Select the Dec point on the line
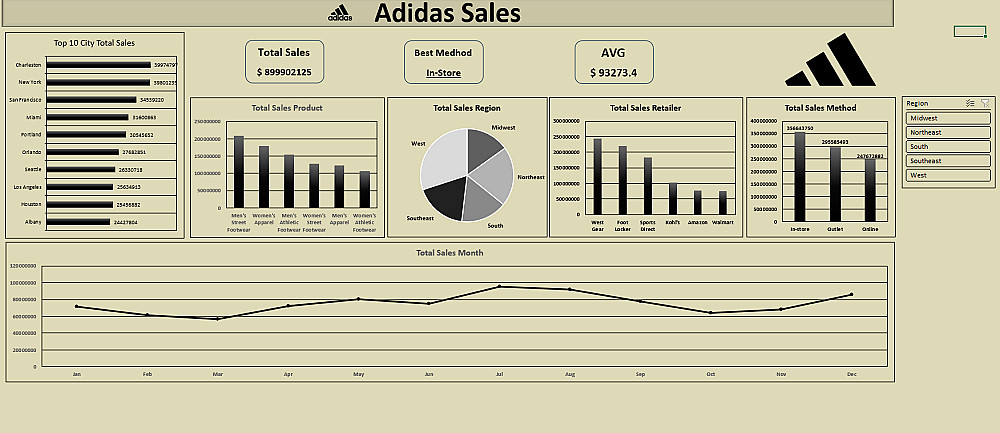This screenshot has width=1000, height=433. click(851, 294)
